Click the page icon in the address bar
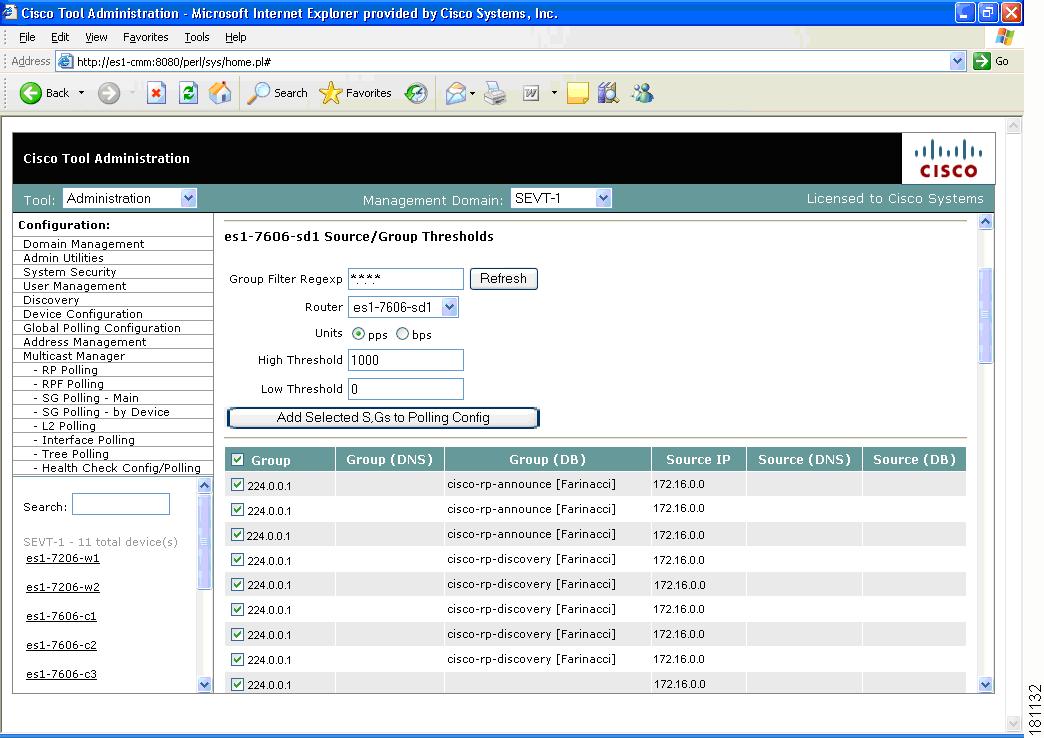1044x738 pixels. 65,62
